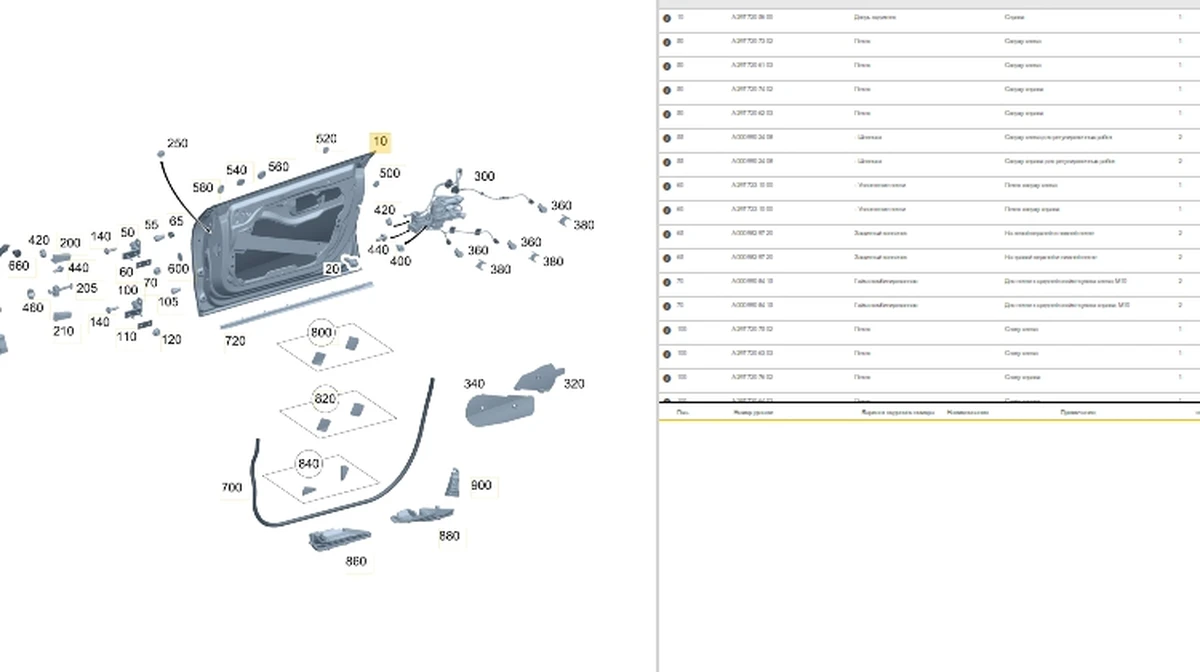The width and height of the screenshot is (1200, 672).
Task: Click info icon in second table row
Action: [667, 41]
